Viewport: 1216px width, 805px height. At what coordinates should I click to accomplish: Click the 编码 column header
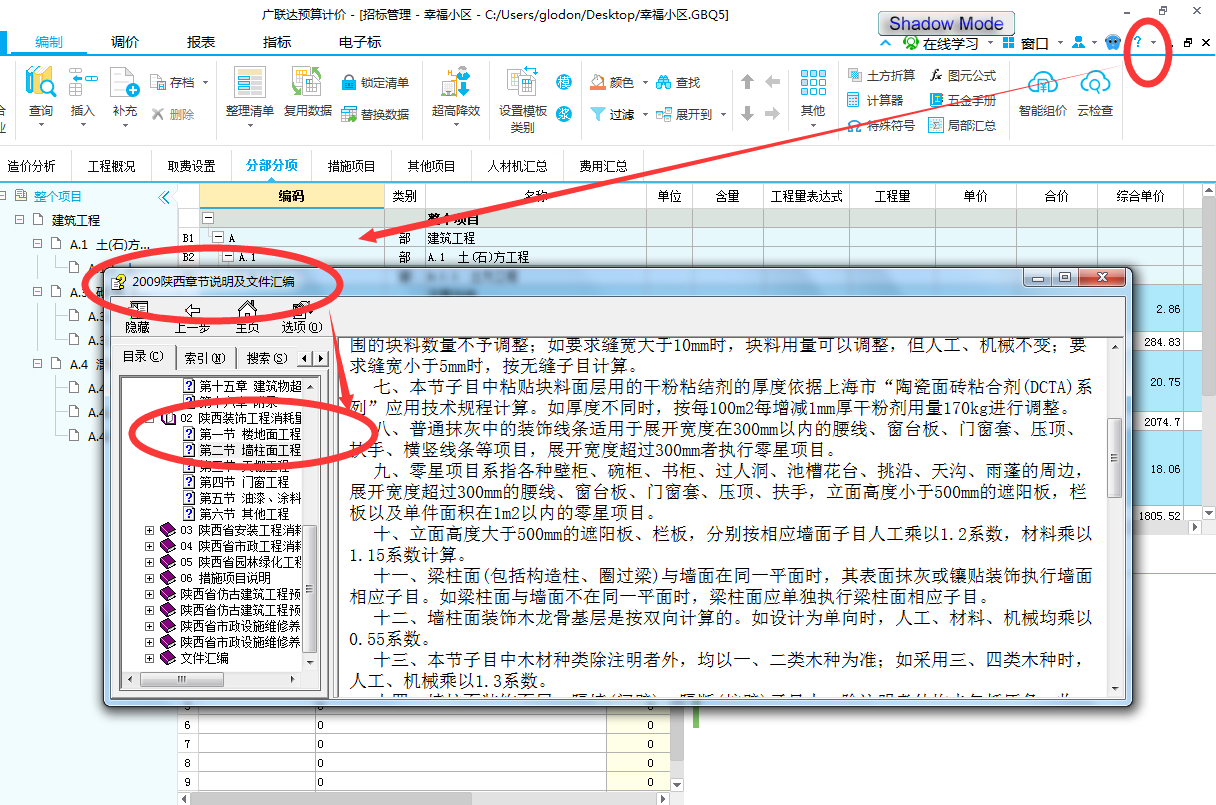point(291,196)
